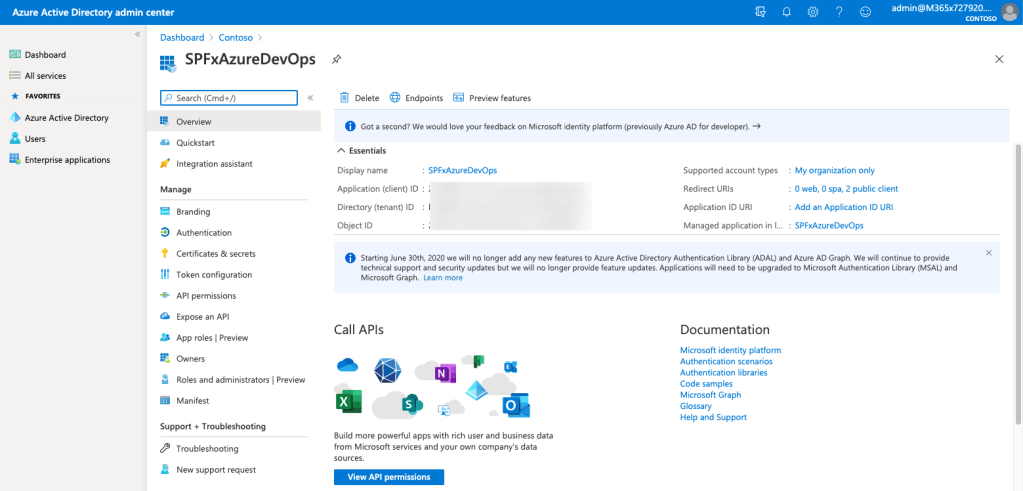Image resolution: width=1023 pixels, height=491 pixels.
Task: Open Preview features in the toolbar
Action: 491,98
